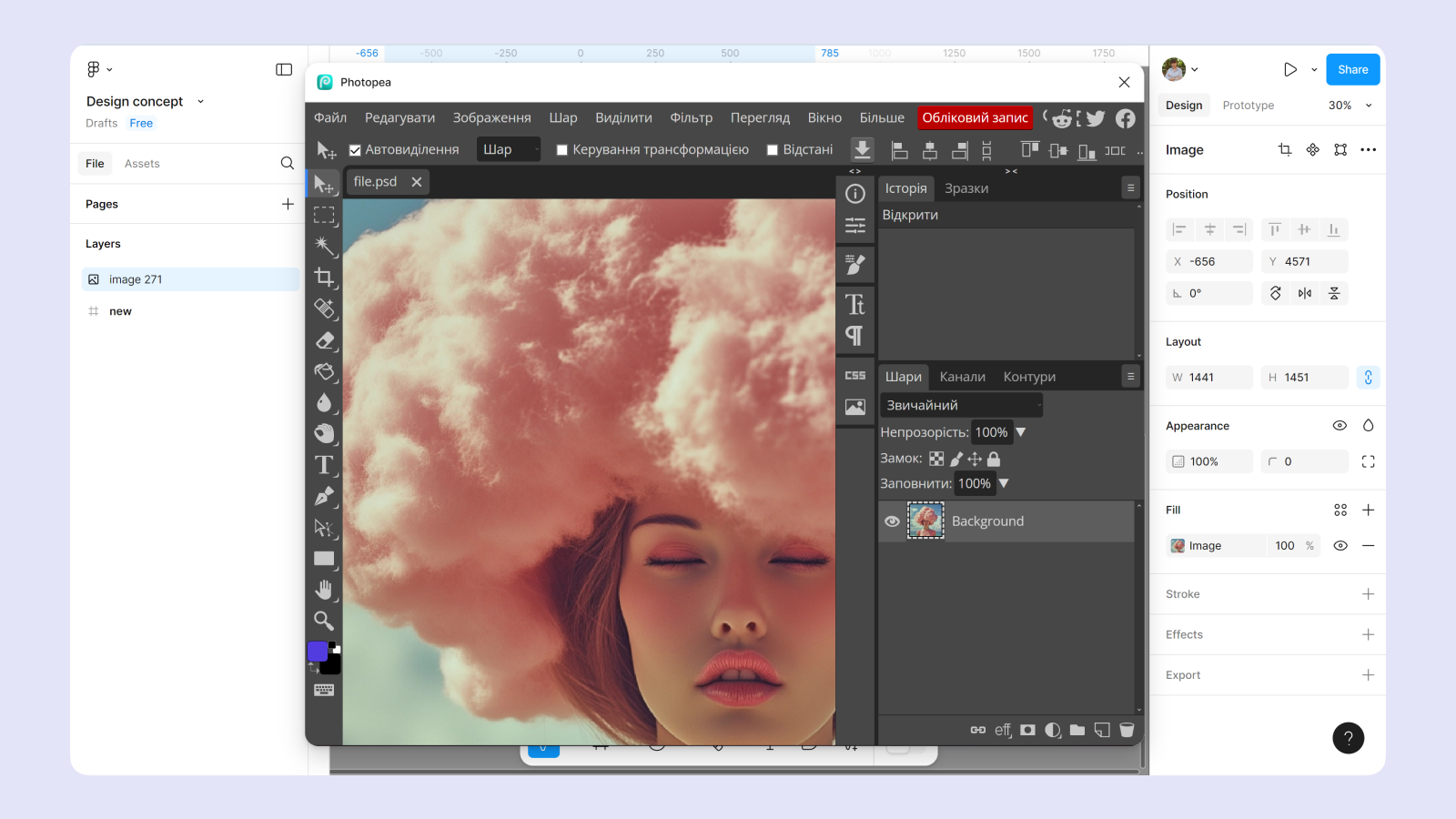This screenshot has height=819, width=1456.
Task: Enable Керування трансформацією checkbox
Action: [x=562, y=150]
